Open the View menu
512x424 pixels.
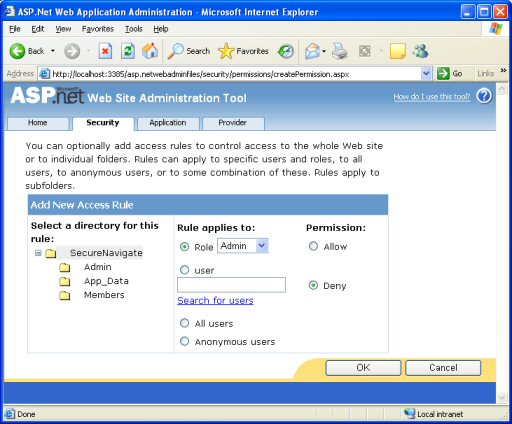tap(63, 29)
